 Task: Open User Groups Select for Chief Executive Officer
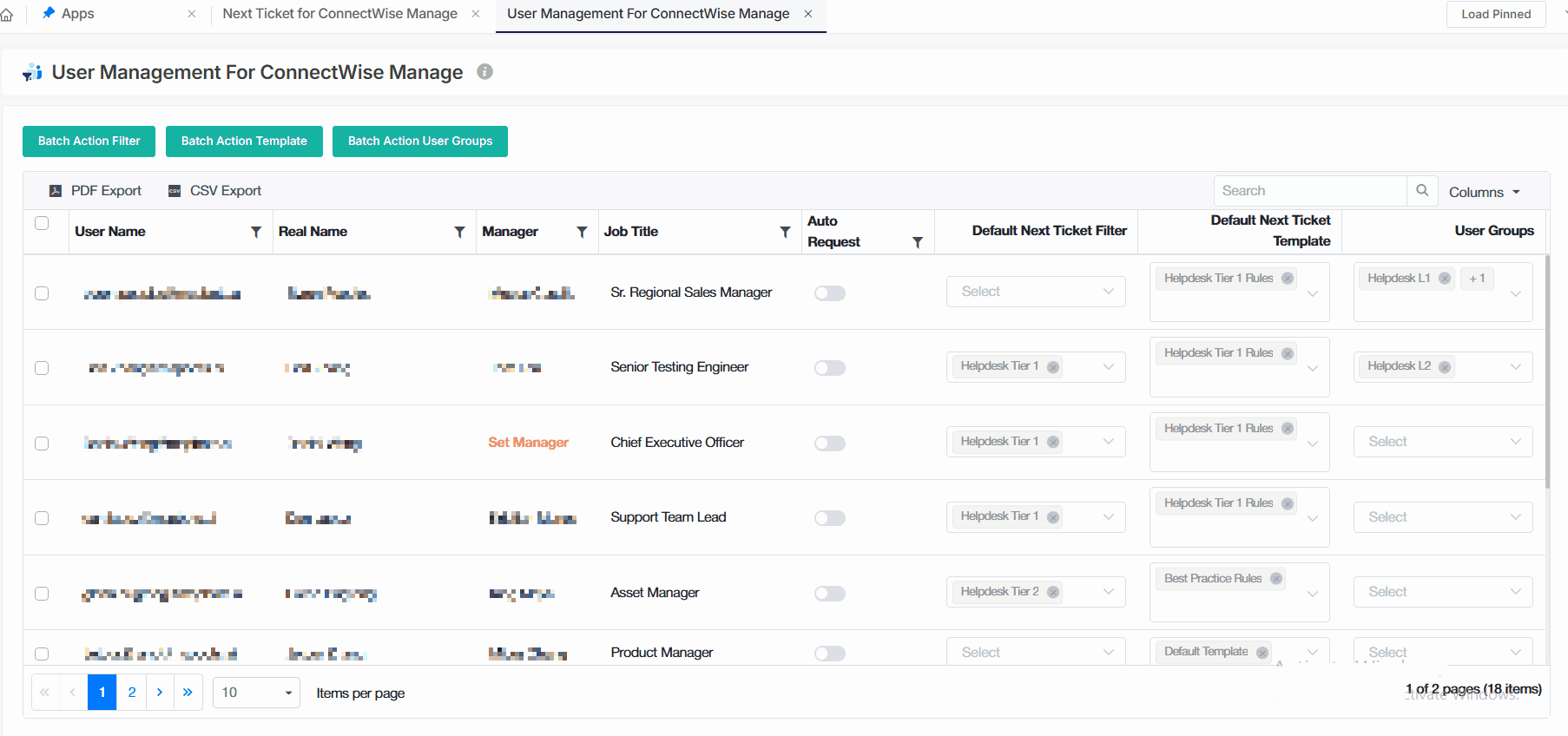point(1443,442)
